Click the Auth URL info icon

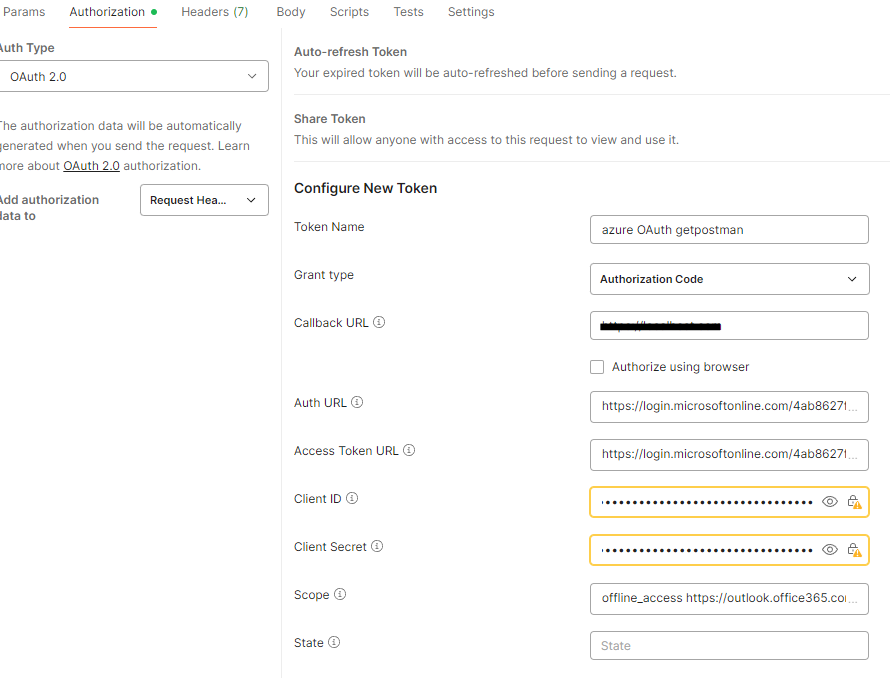click(356, 402)
